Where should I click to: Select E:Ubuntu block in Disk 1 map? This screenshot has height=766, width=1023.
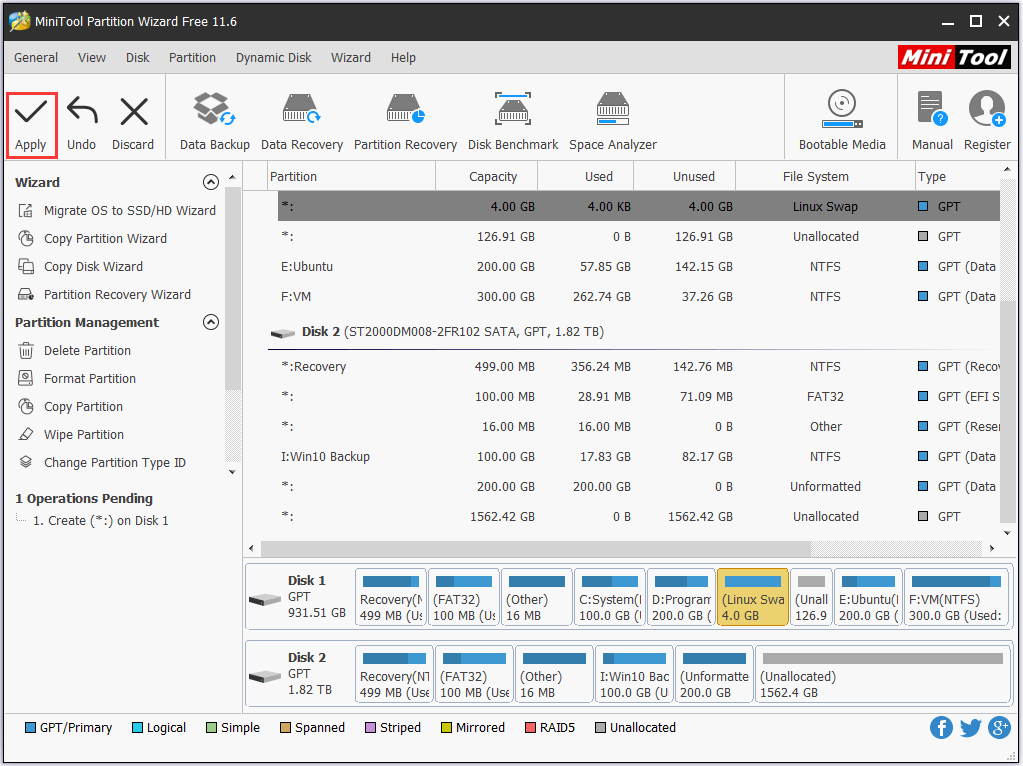[x=868, y=597]
